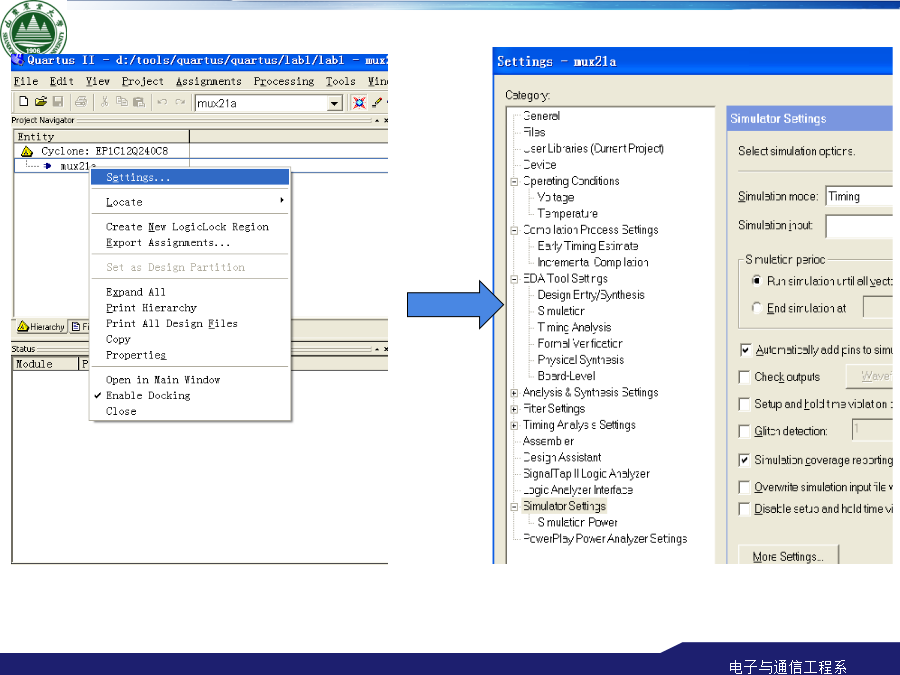The height and width of the screenshot is (675, 900).
Task: Choose Open in Main Window
Action: click(190, 380)
